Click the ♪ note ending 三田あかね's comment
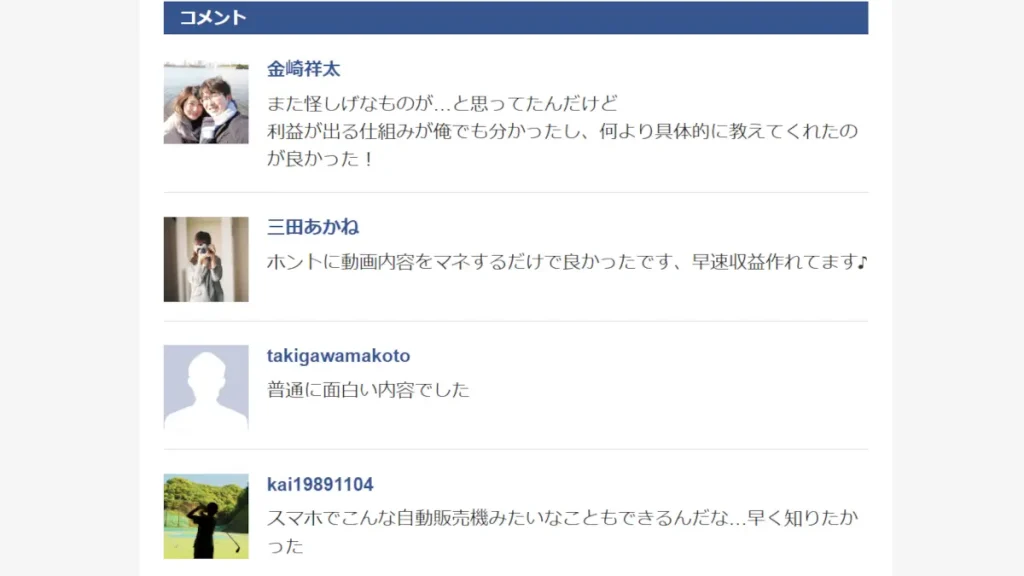 pyautogui.click(x=862, y=262)
